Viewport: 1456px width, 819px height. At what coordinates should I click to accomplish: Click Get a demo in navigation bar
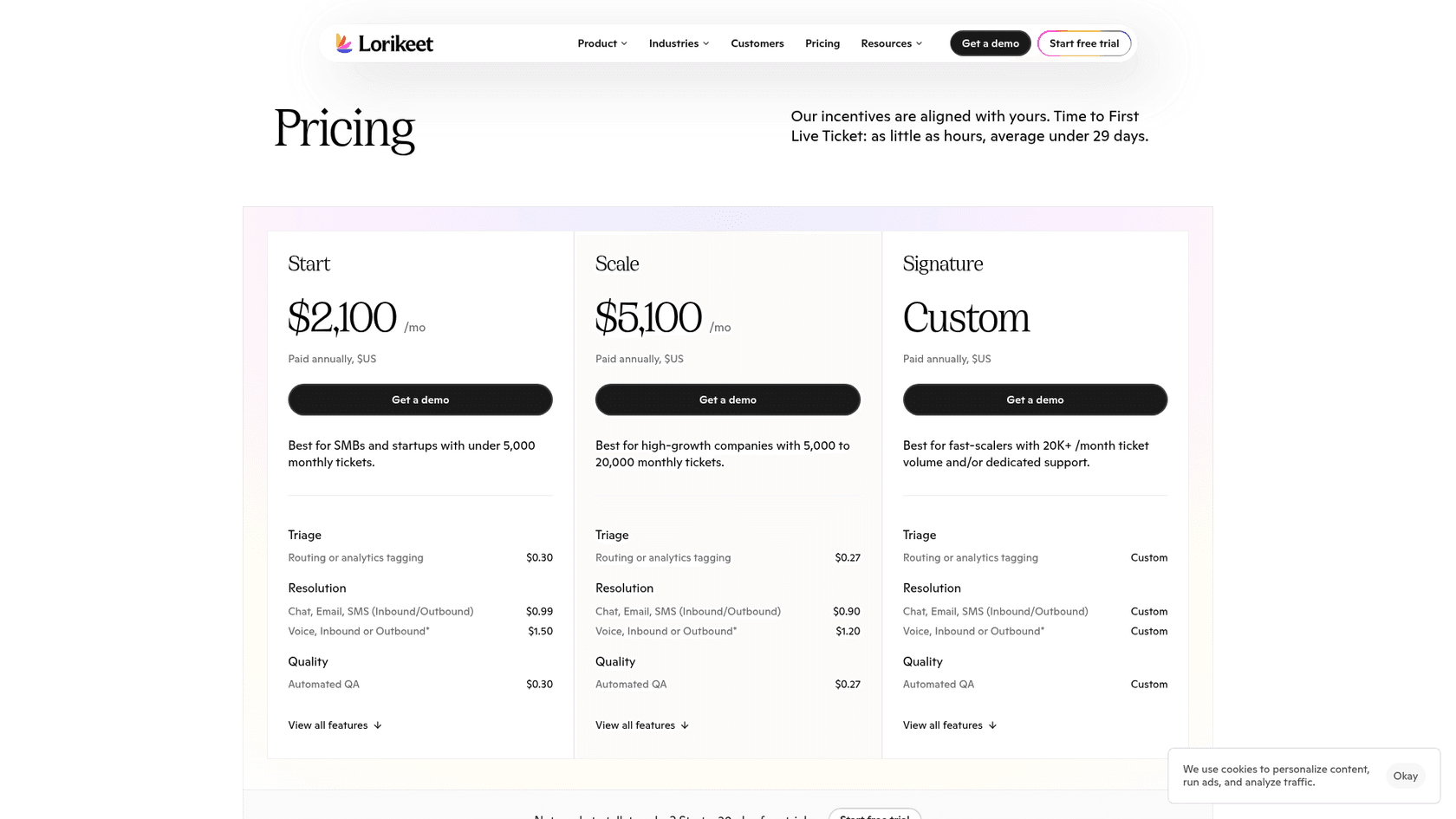tap(991, 43)
